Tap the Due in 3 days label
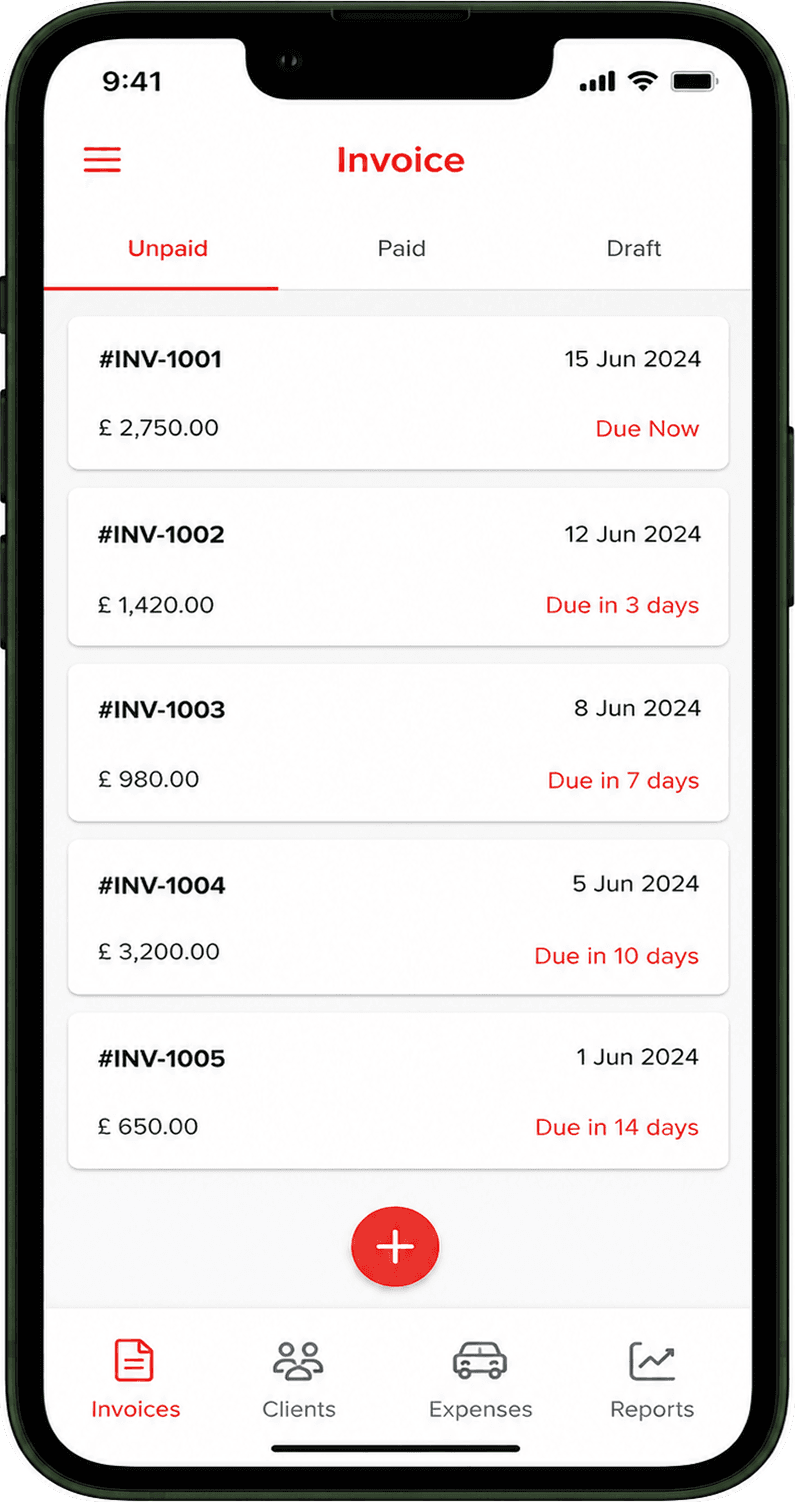Viewport: 795px width, 1502px height. click(622, 605)
